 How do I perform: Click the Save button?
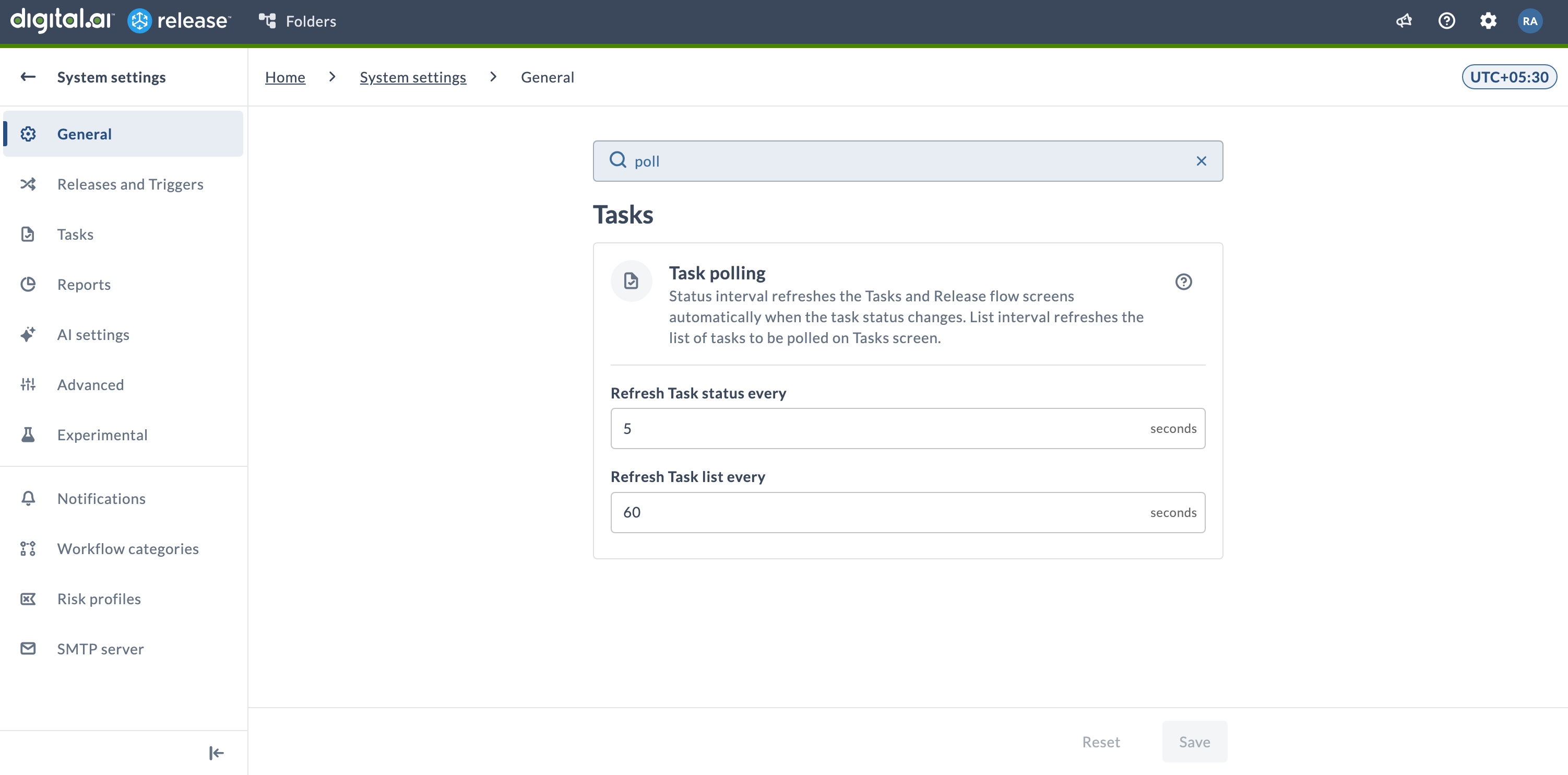[x=1194, y=742]
